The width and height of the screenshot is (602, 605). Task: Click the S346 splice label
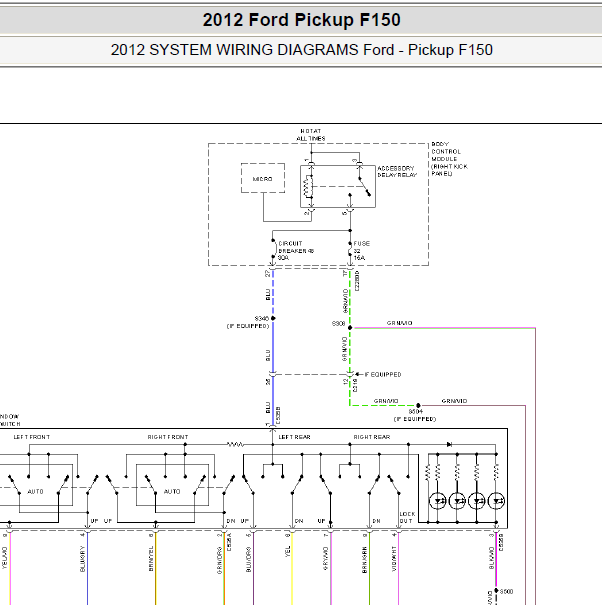pos(261,319)
